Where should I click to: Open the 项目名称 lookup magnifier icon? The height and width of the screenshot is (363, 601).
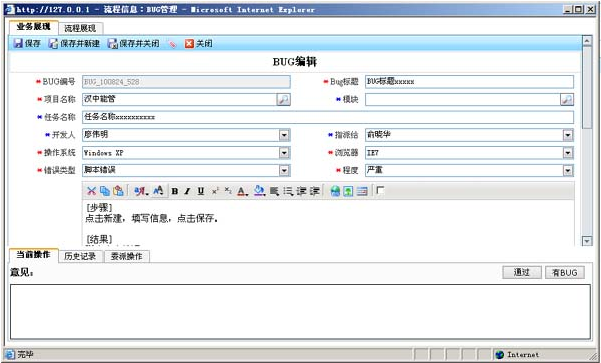point(283,99)
